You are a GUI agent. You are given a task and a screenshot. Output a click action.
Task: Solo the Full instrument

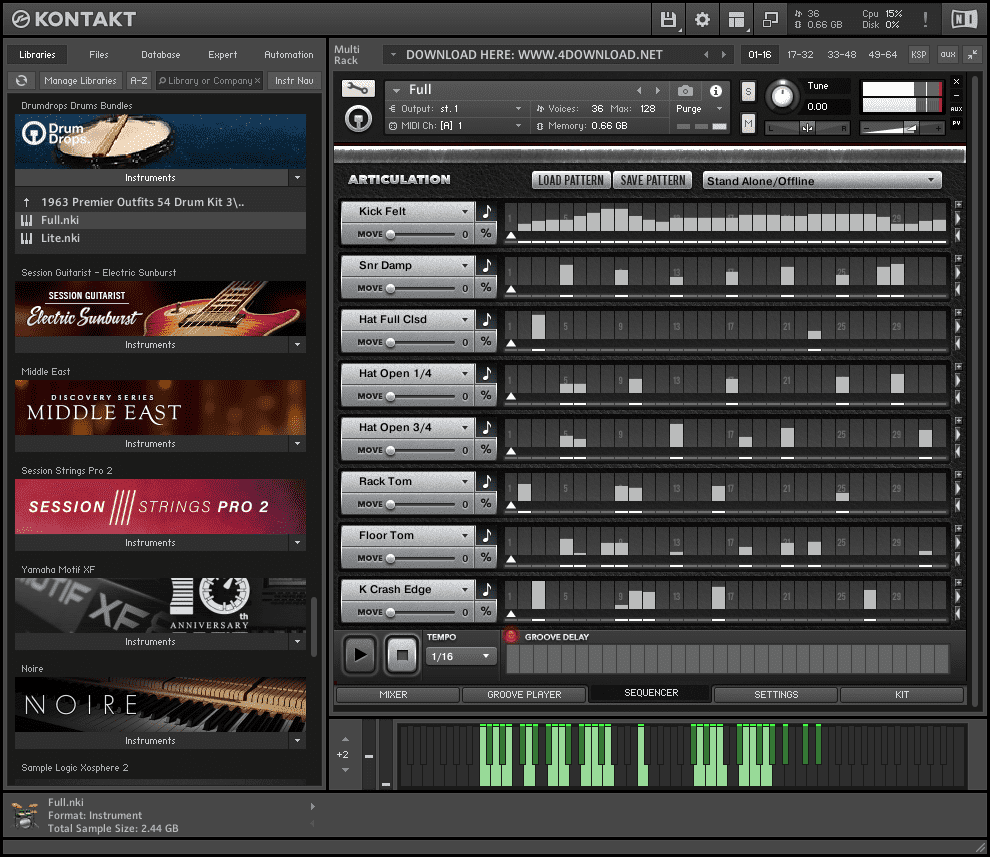point(748,92)
